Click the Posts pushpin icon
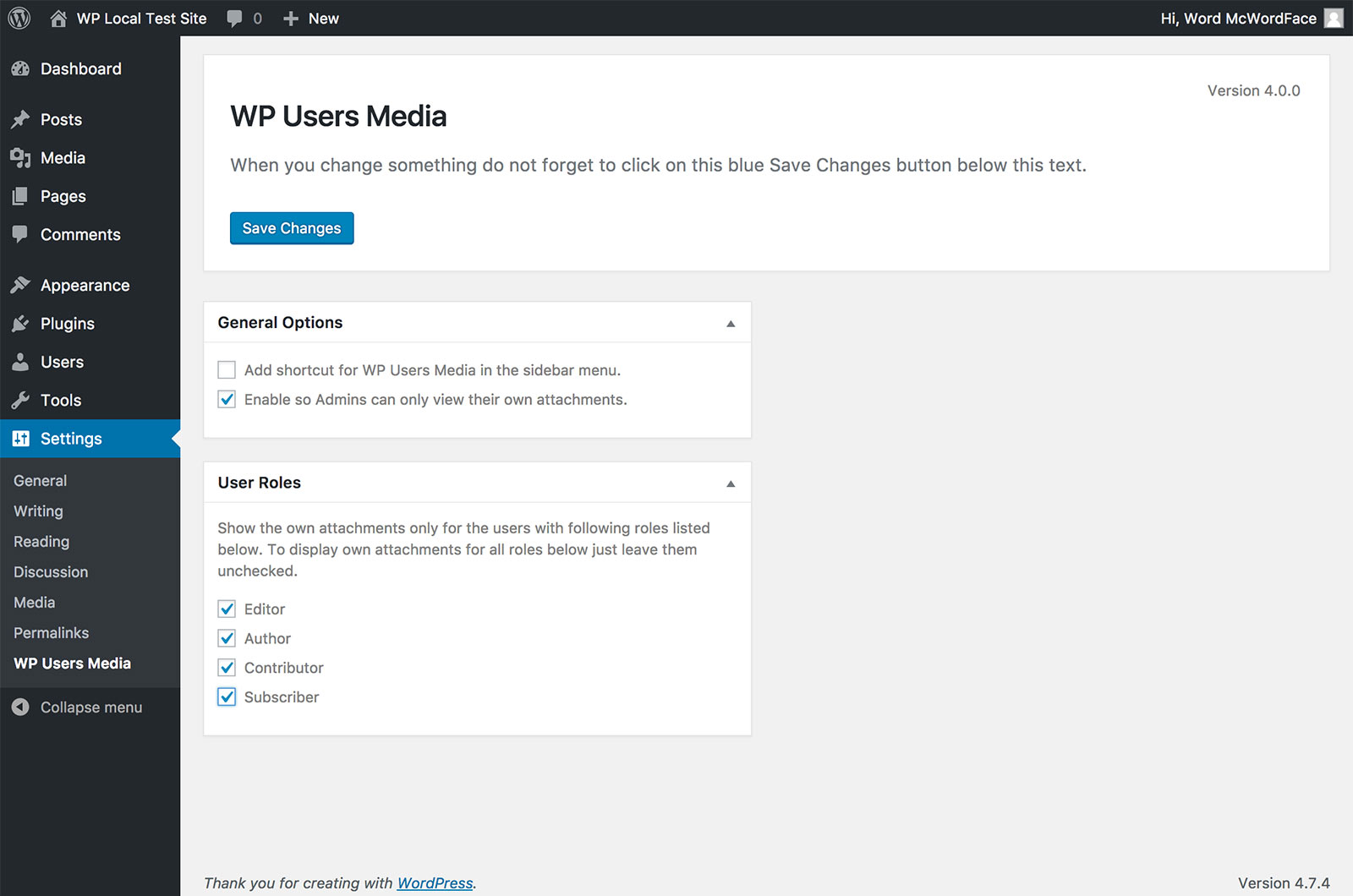Viewport: 1353px width, 896px height. click(x=20, y=120)
